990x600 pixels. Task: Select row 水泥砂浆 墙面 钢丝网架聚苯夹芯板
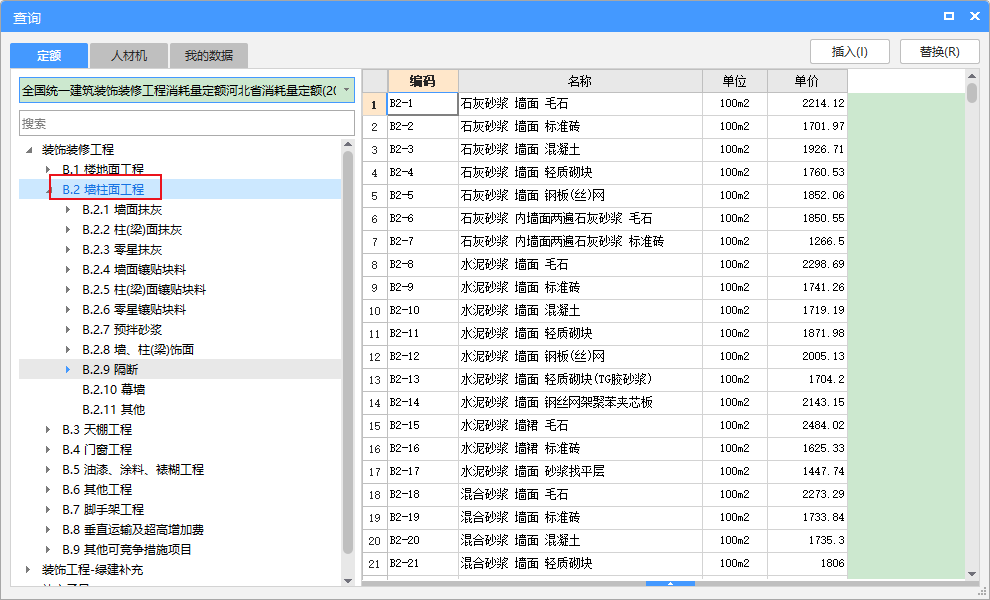(580, 402)
